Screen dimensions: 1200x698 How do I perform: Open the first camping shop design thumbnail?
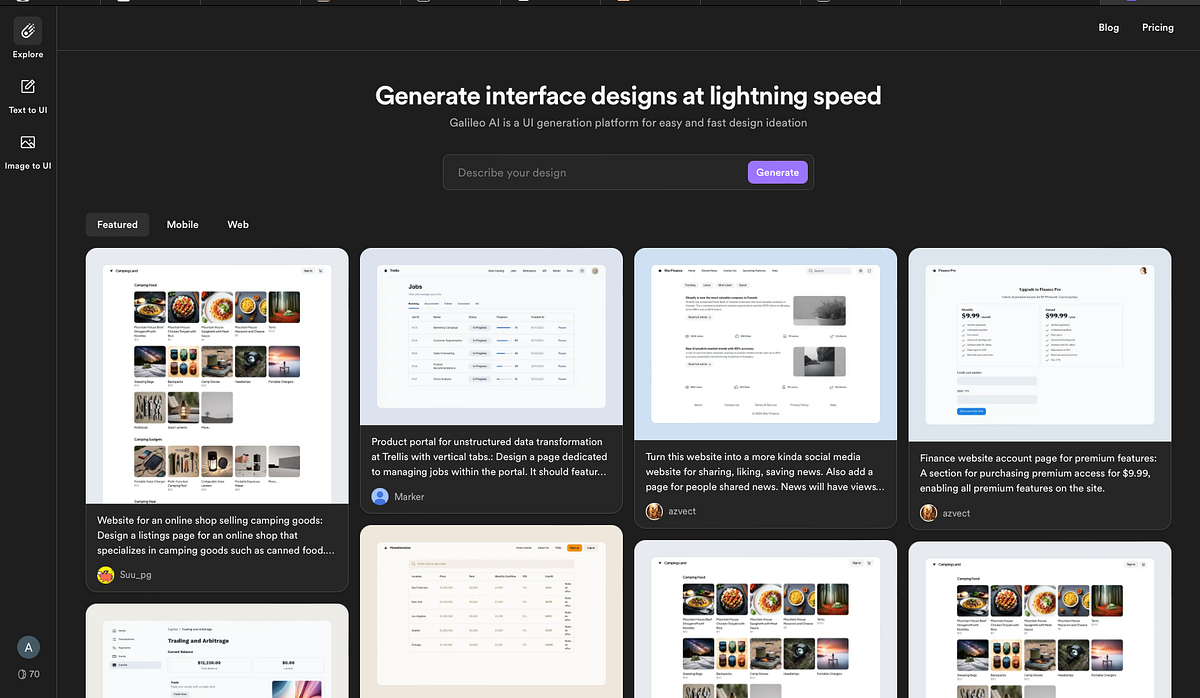pyautogui.click(x=217, y=376)
